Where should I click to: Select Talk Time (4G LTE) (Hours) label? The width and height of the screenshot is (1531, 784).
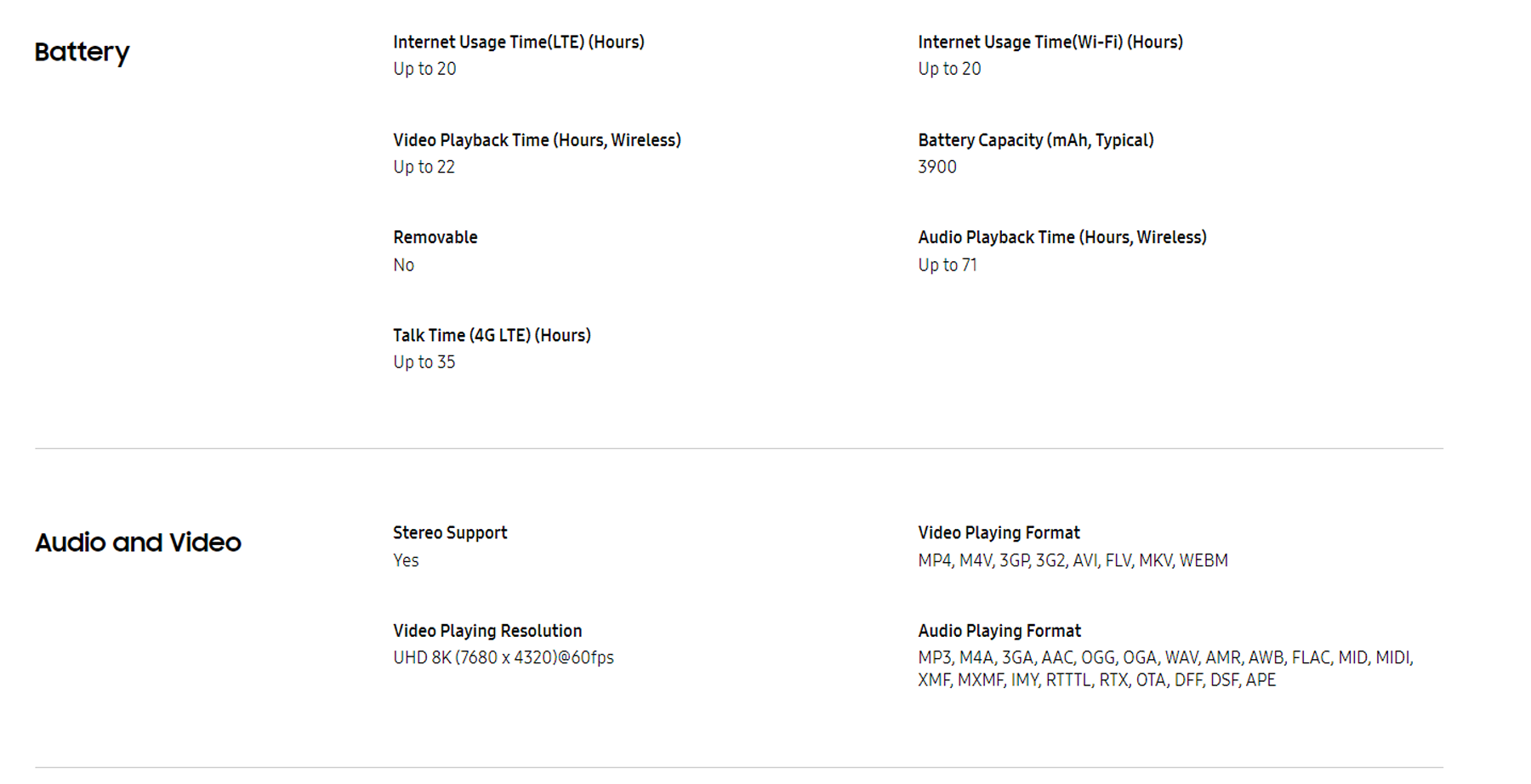[492, 335]
